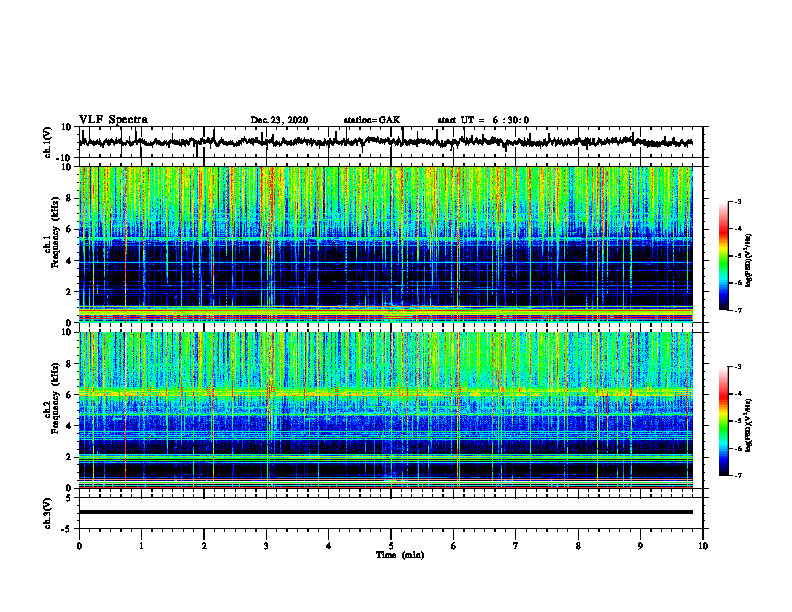Click the "VLF Spectra" plot title

coord(113,120)
